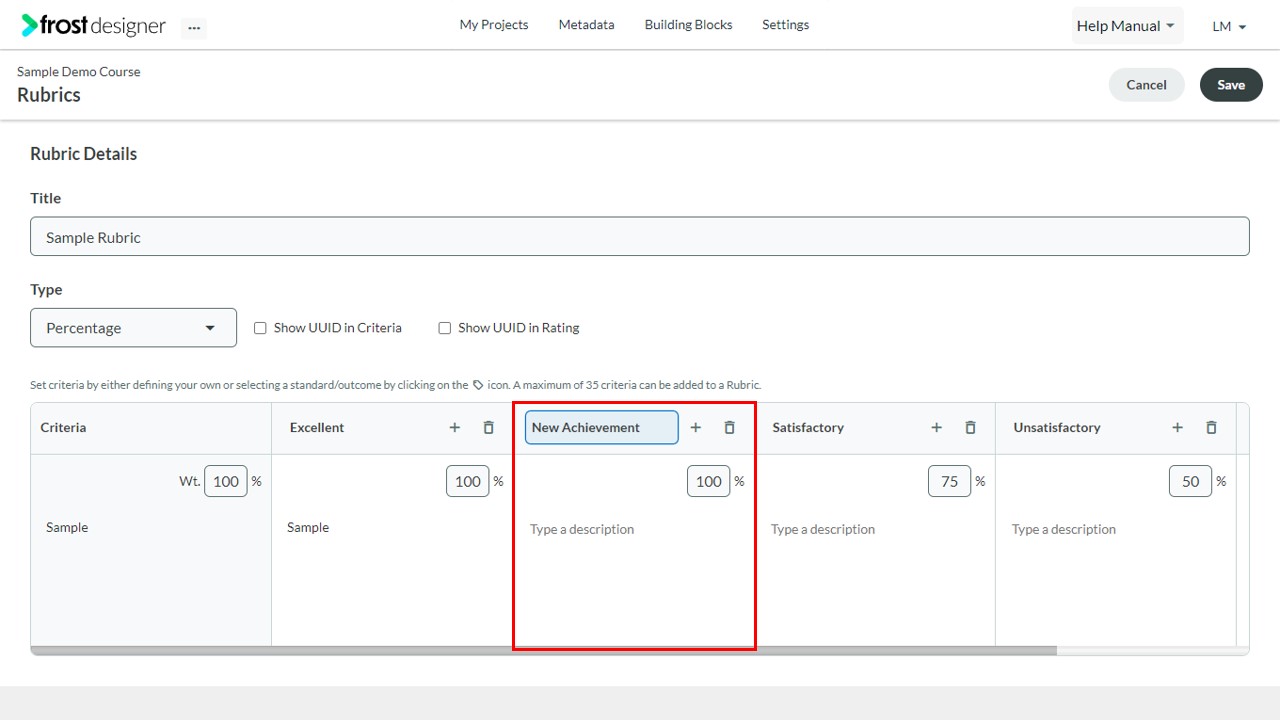Click the Satisfactory percentage field showing 75
This screenshot has height=720, width=1280.
point(950,481)
